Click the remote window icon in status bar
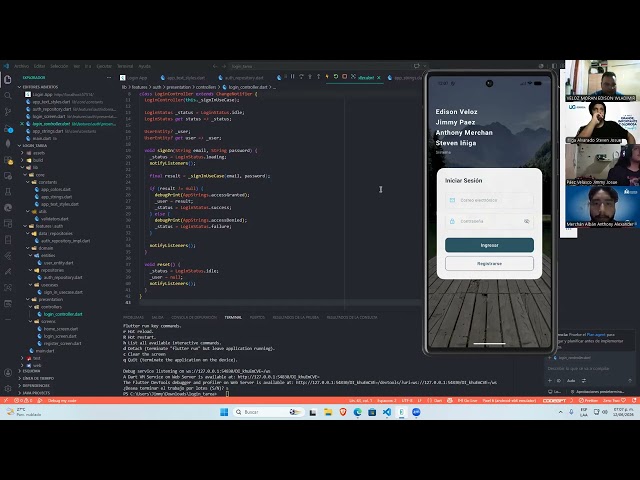 (5, 400)
